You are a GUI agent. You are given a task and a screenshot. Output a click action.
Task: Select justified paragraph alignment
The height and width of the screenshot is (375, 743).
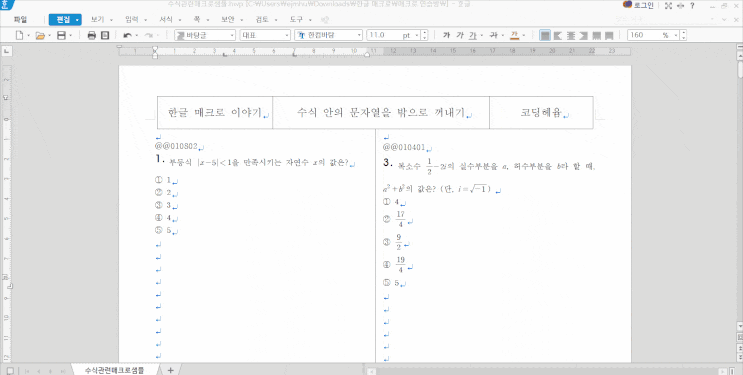pos(545,35)
